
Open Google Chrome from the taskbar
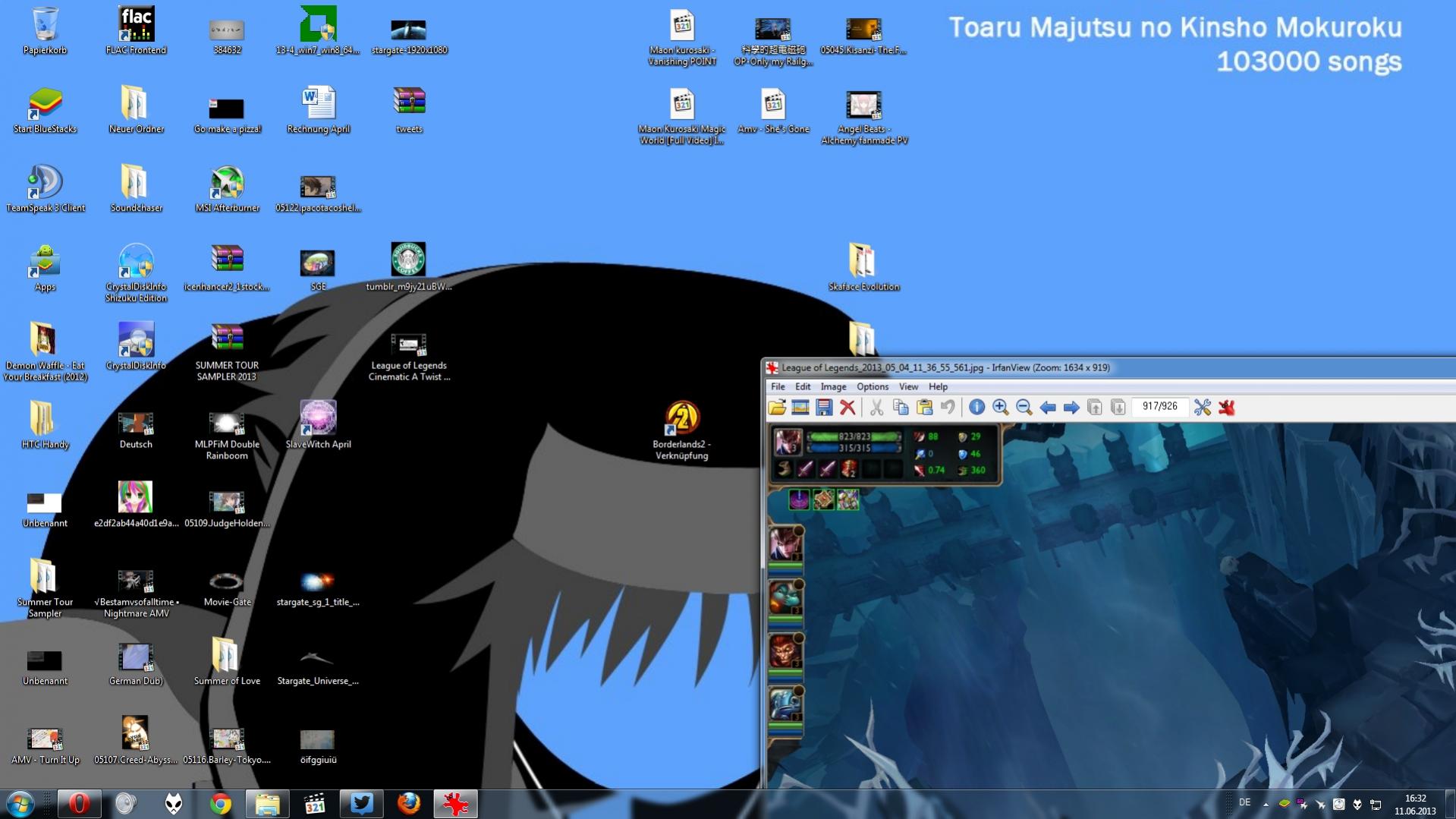pos(220,804)
